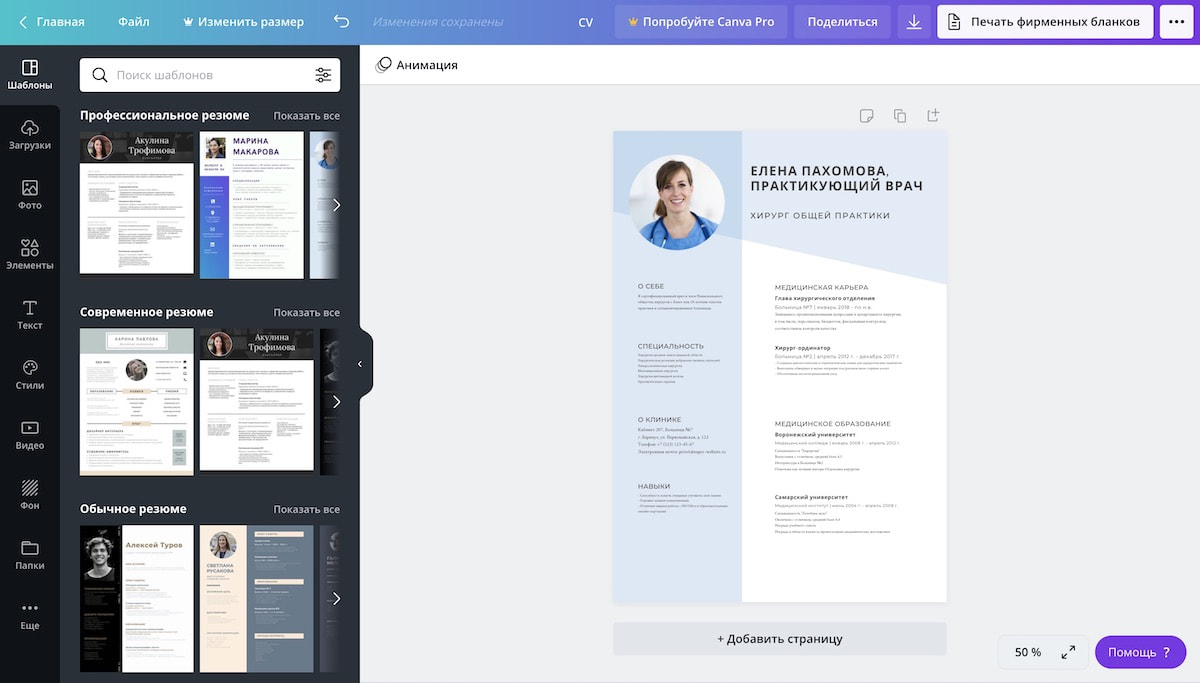Select the Элементы sidebar icon
This screenshot has width=1200, height=683.
coord(29,253)
